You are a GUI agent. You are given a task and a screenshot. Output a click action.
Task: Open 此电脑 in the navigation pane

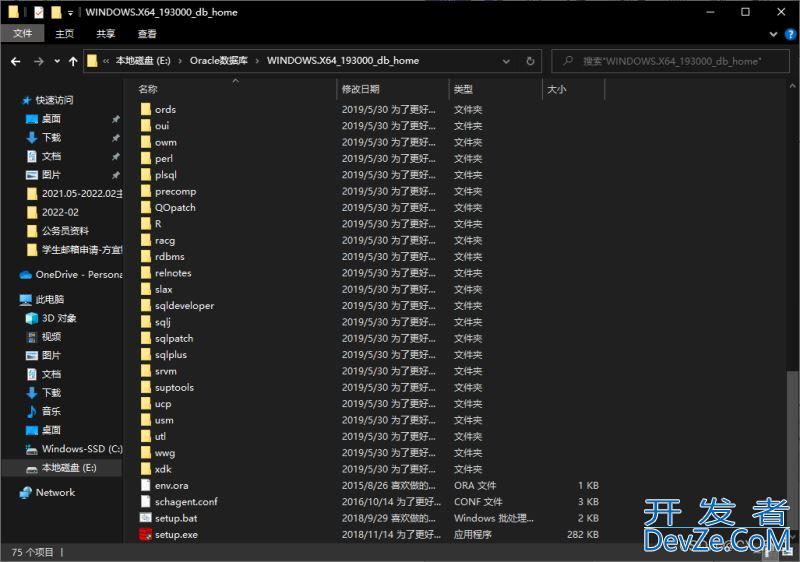(x=49, y=299)
